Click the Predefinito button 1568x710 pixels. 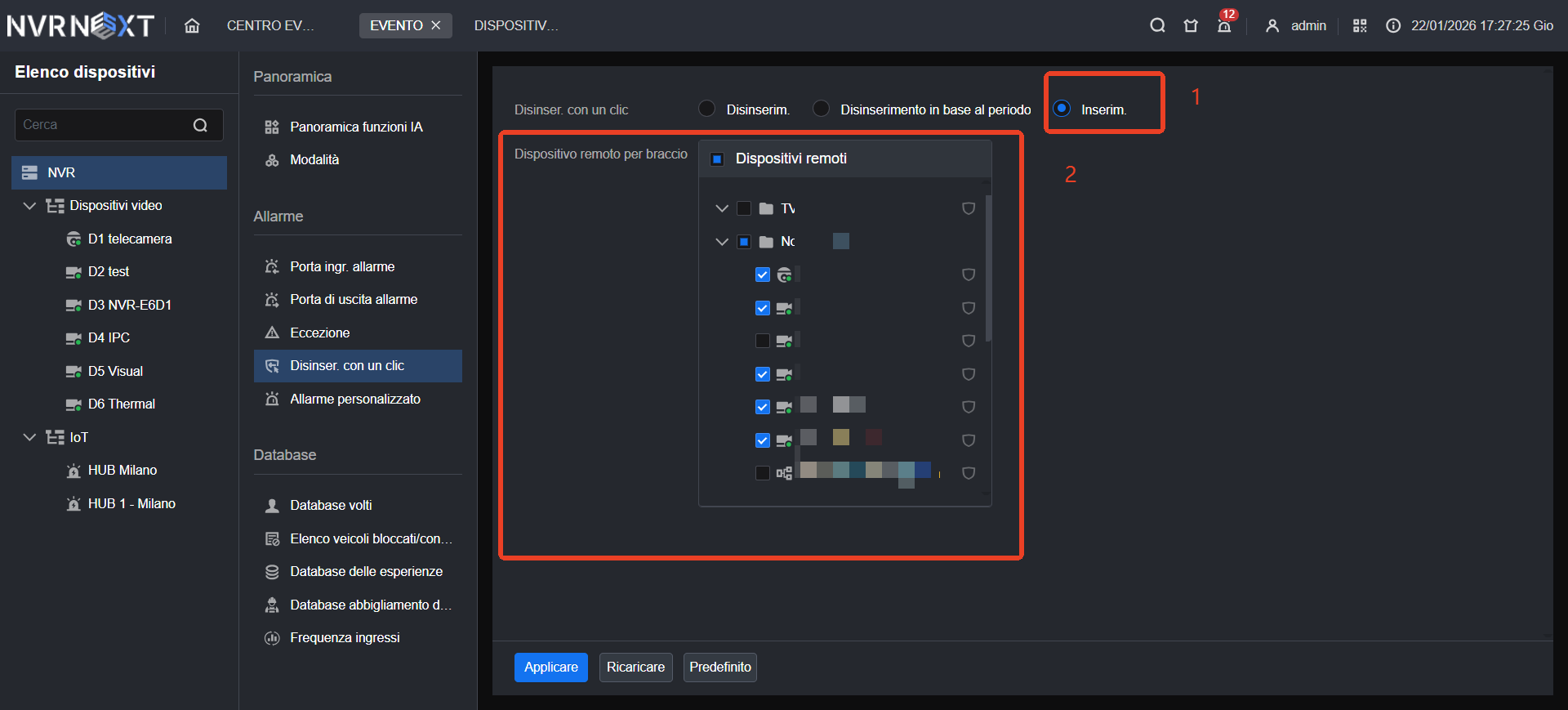[x=720, y=667]
